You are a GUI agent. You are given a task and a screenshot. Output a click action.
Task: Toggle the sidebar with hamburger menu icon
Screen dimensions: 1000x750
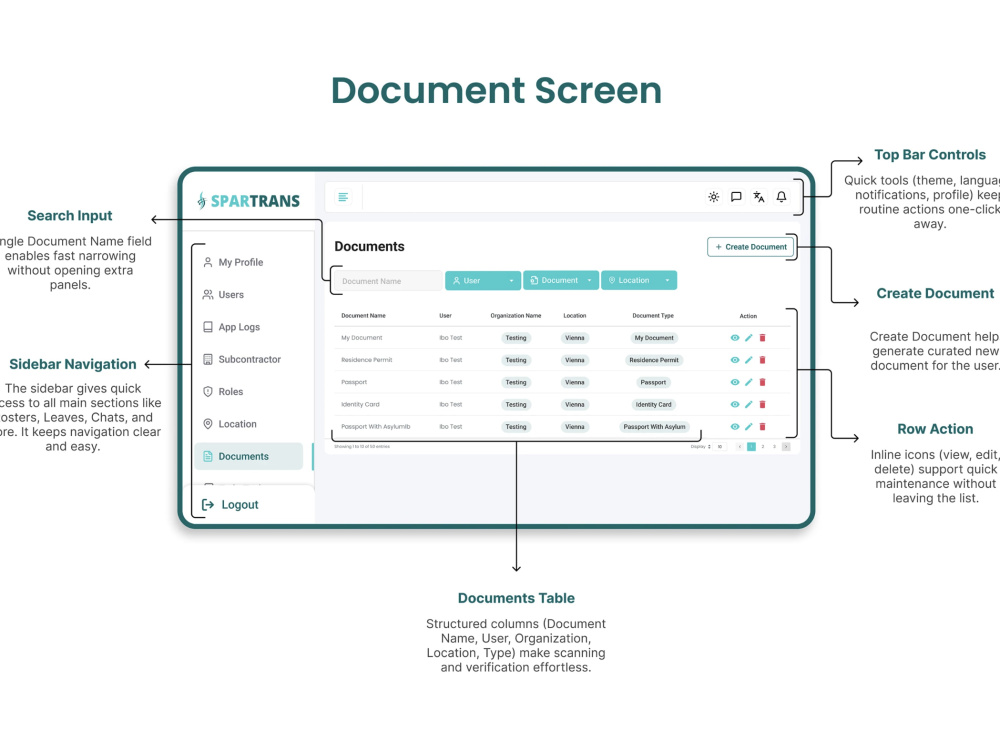pyautogui.click(x=343, y=197)
